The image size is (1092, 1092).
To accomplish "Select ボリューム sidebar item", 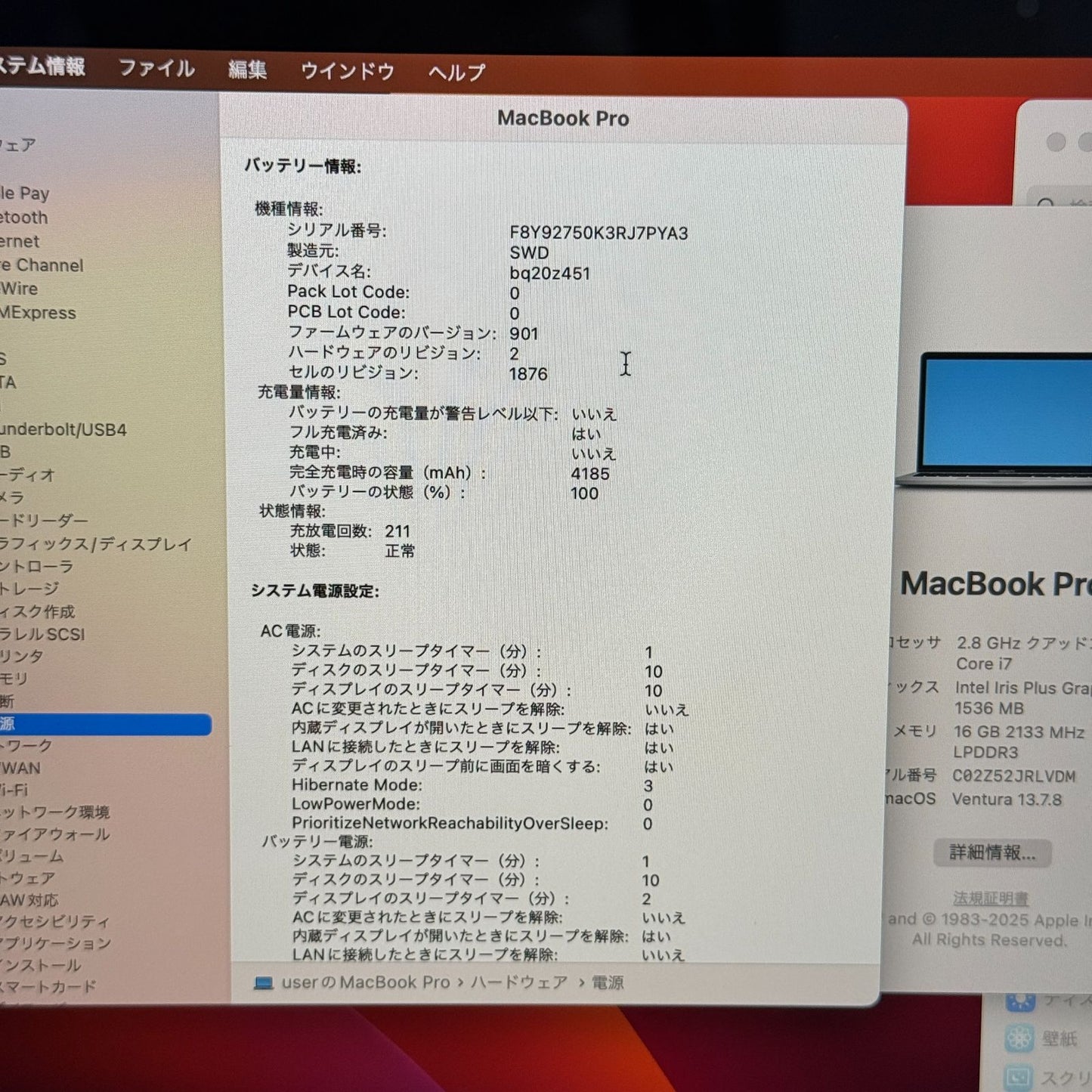I will 32,856.
